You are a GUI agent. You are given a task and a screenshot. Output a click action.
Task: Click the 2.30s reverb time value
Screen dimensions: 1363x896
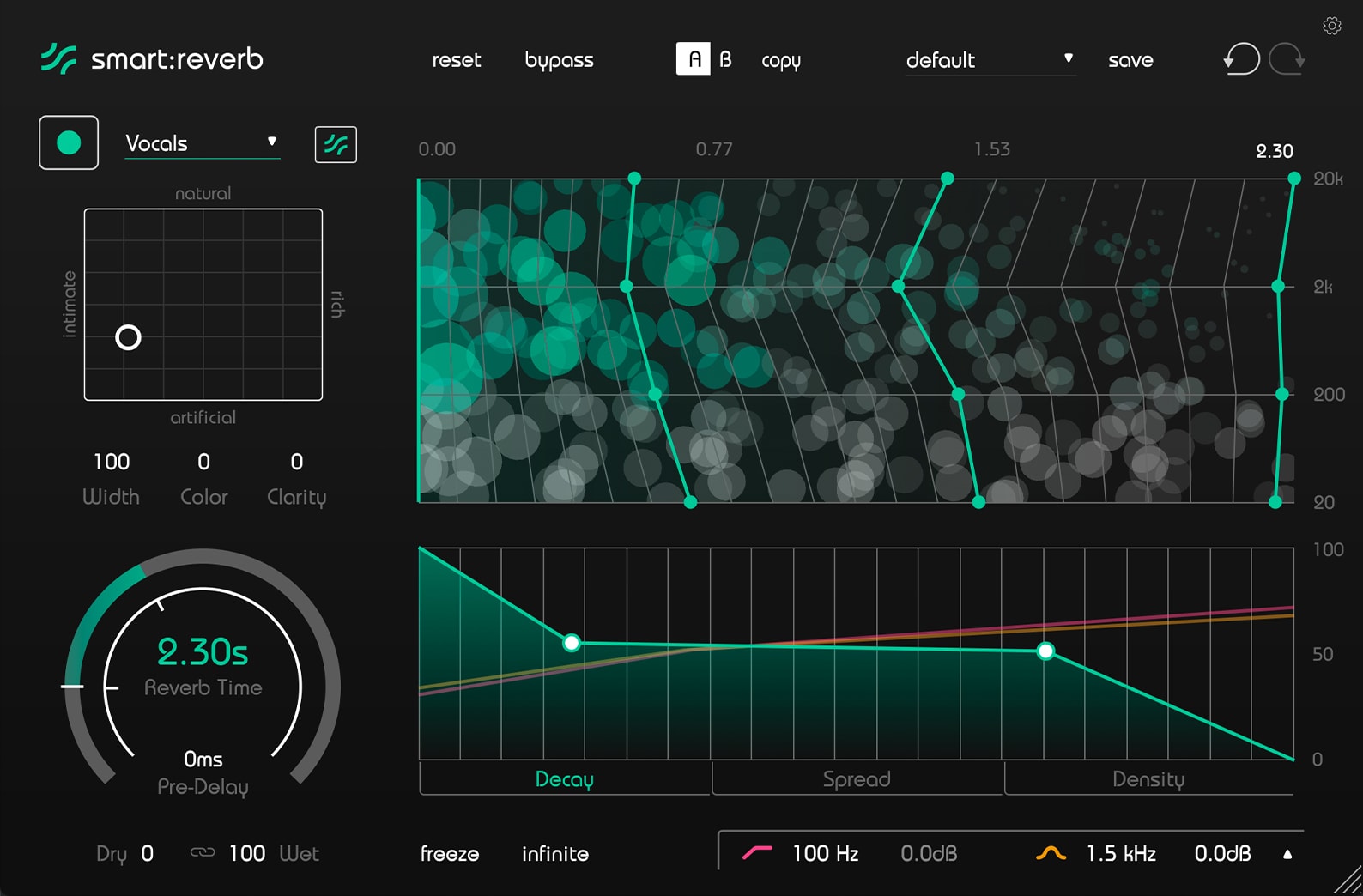point(203,652)
